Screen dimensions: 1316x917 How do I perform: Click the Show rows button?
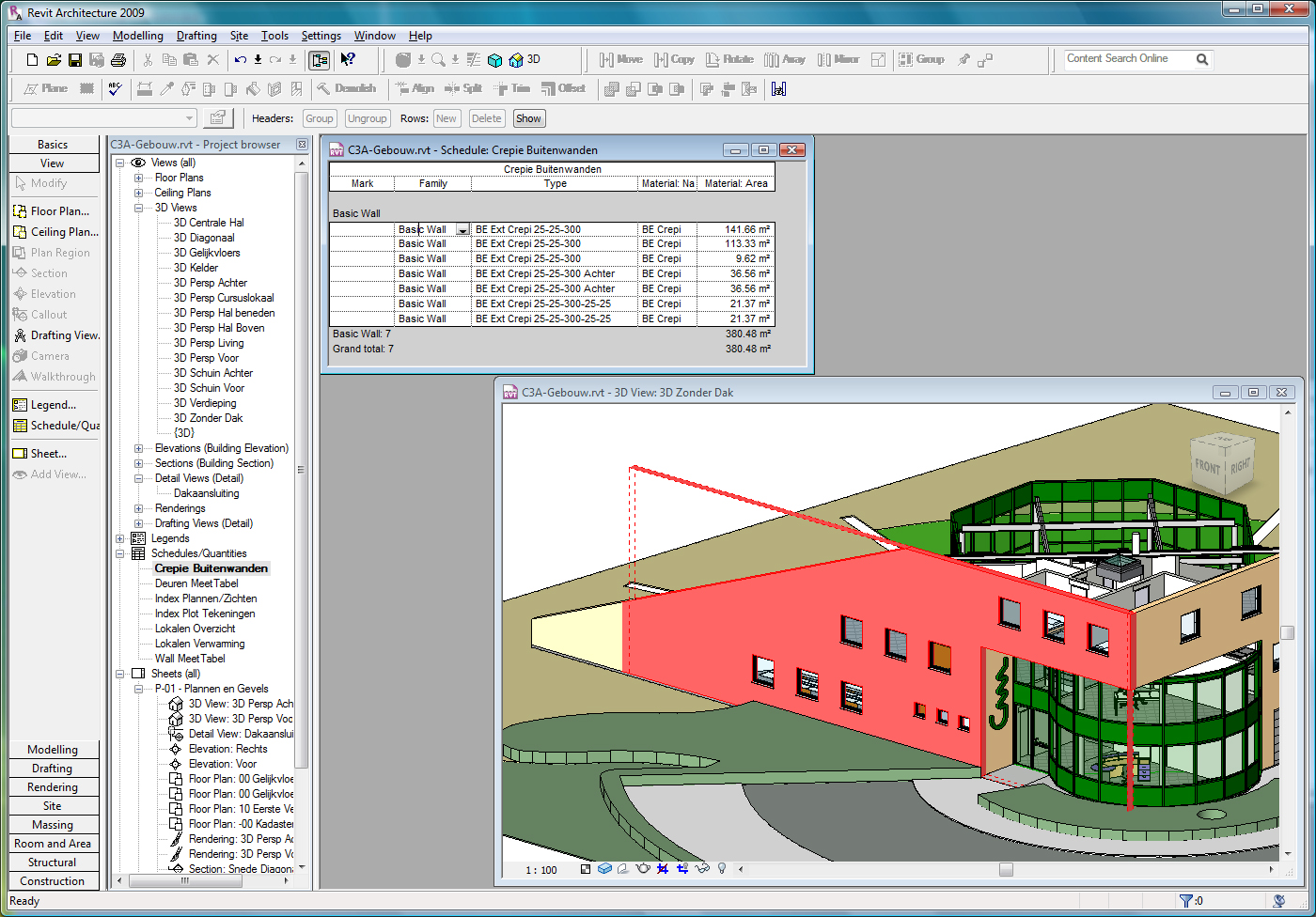(528, 118)
